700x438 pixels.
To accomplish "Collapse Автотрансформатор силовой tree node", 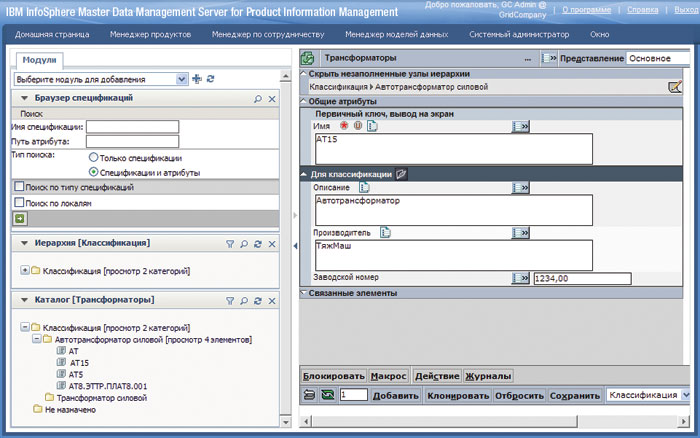I will coord(37,339).
